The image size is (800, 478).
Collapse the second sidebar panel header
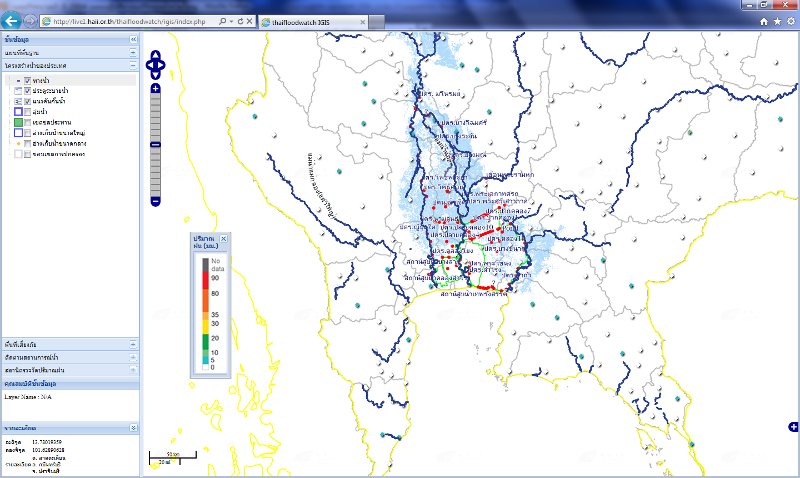pyautogui.click(x=133, y=51)
